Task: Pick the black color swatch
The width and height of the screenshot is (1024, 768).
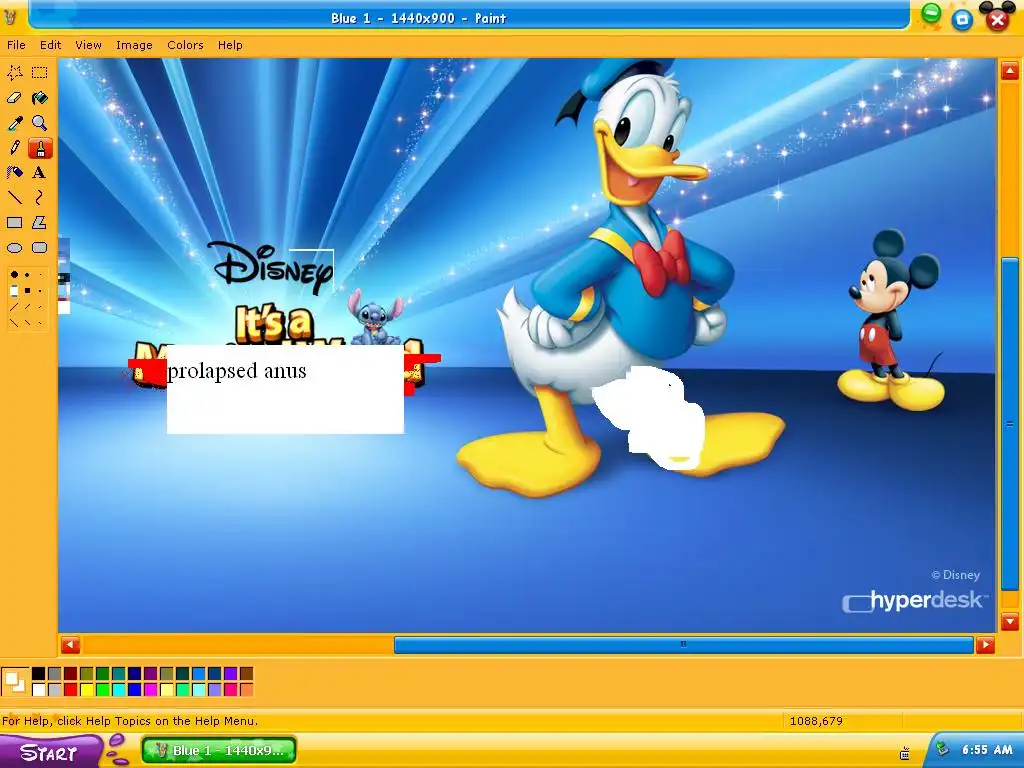Action: click(39, 673)
